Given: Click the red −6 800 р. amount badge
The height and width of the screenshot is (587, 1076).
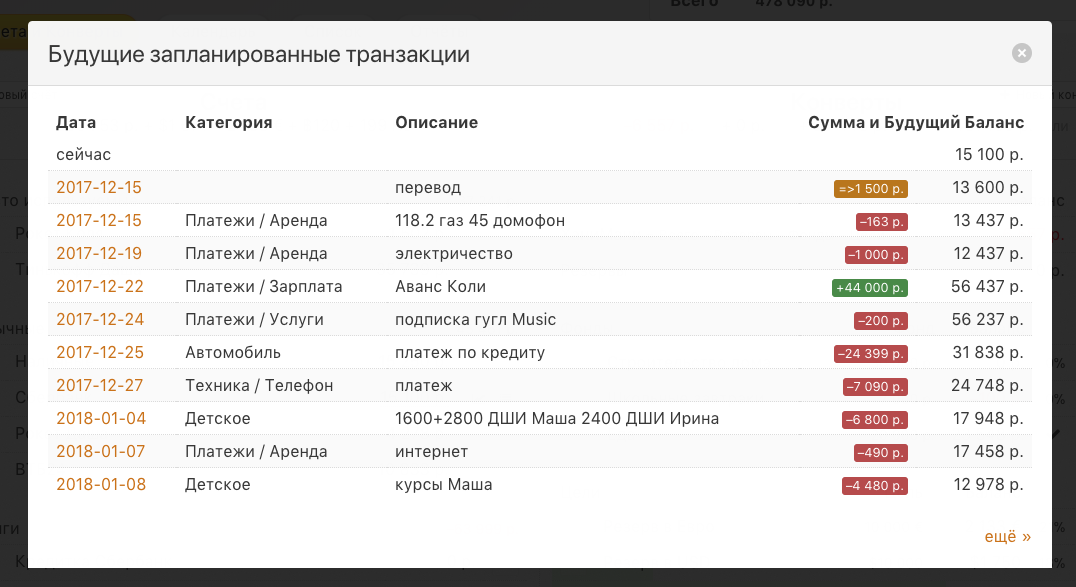Looking at the screenshot, I should (x=875, y=419).
